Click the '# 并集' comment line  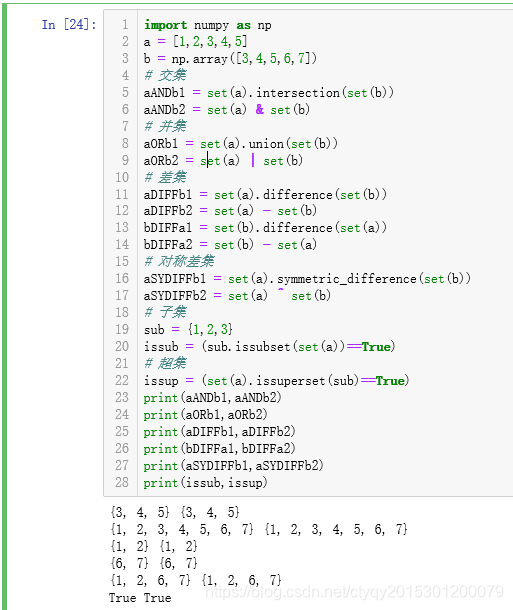point(165,126)
